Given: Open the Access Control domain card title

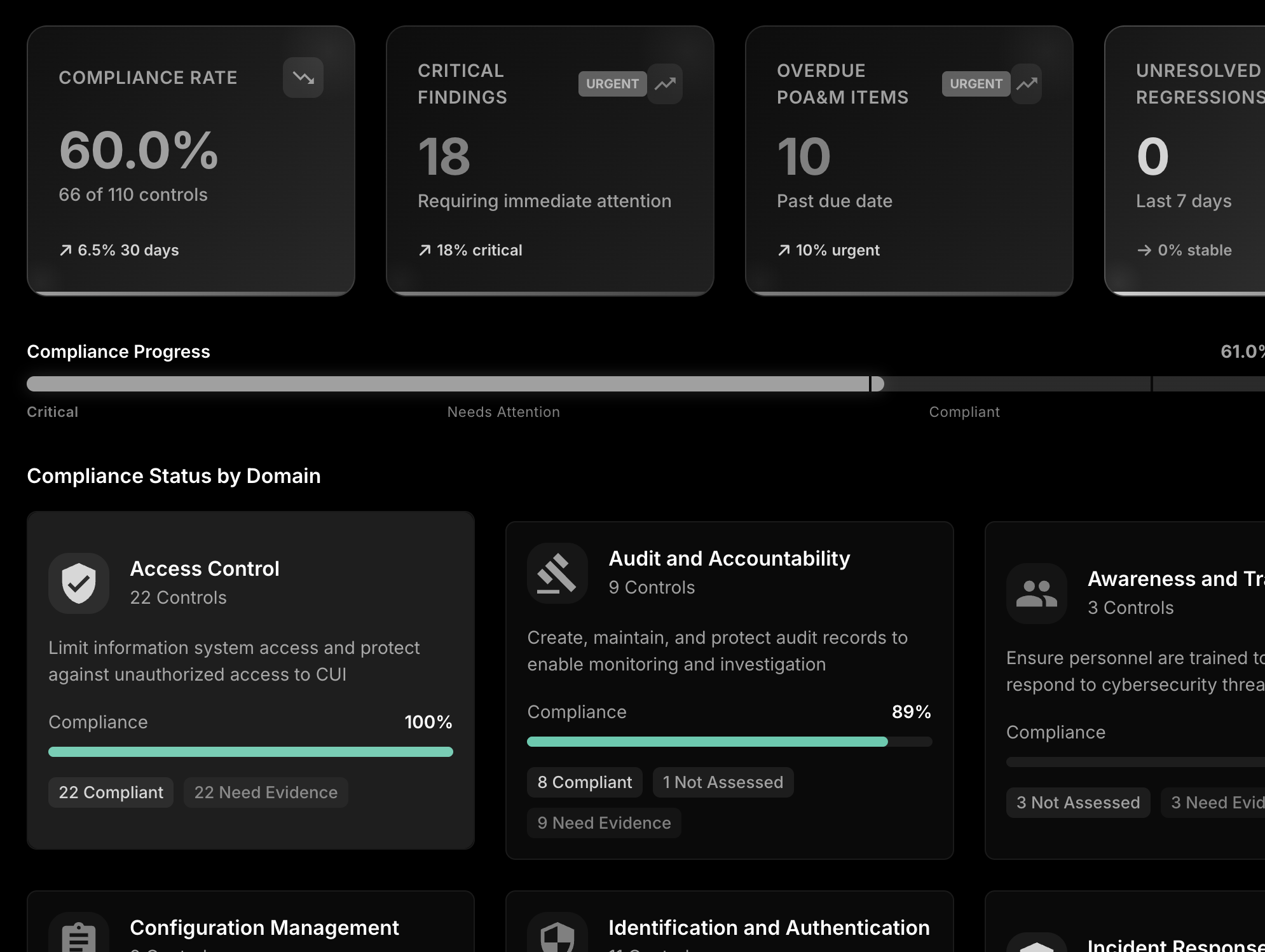Looking at the screenshot, I should pyautogui.click(x=204, y=569).
